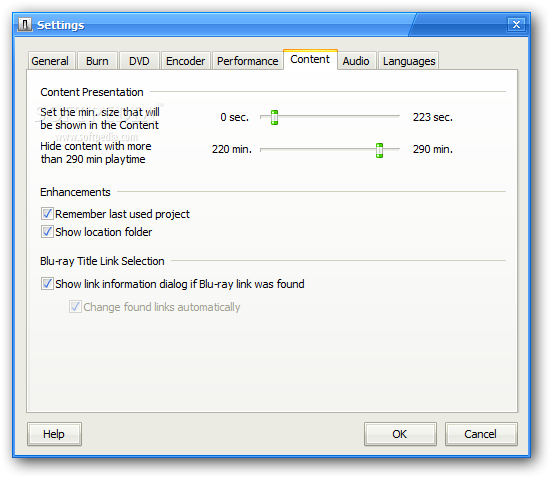Go to the Encoder tab
The width and height of the screenshot is (551, 478).
tap(186, 61)
